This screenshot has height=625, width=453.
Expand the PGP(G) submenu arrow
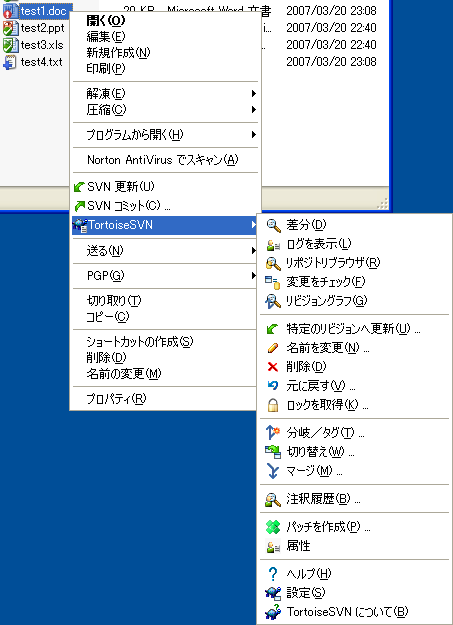pos(254,275)
